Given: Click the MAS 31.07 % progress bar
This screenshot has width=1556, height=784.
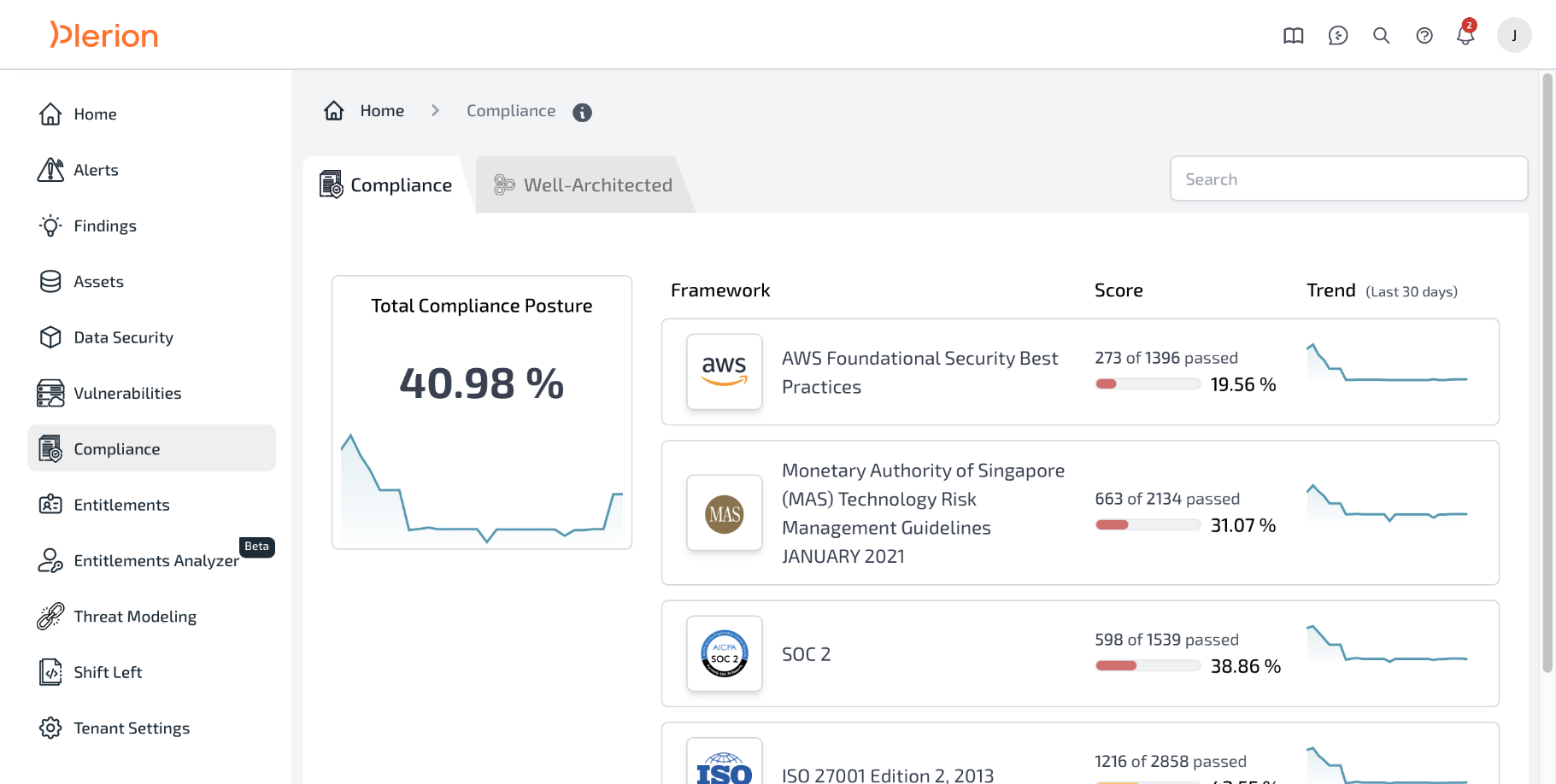Looking at the screenshot, I should [x=1148, y=525].
